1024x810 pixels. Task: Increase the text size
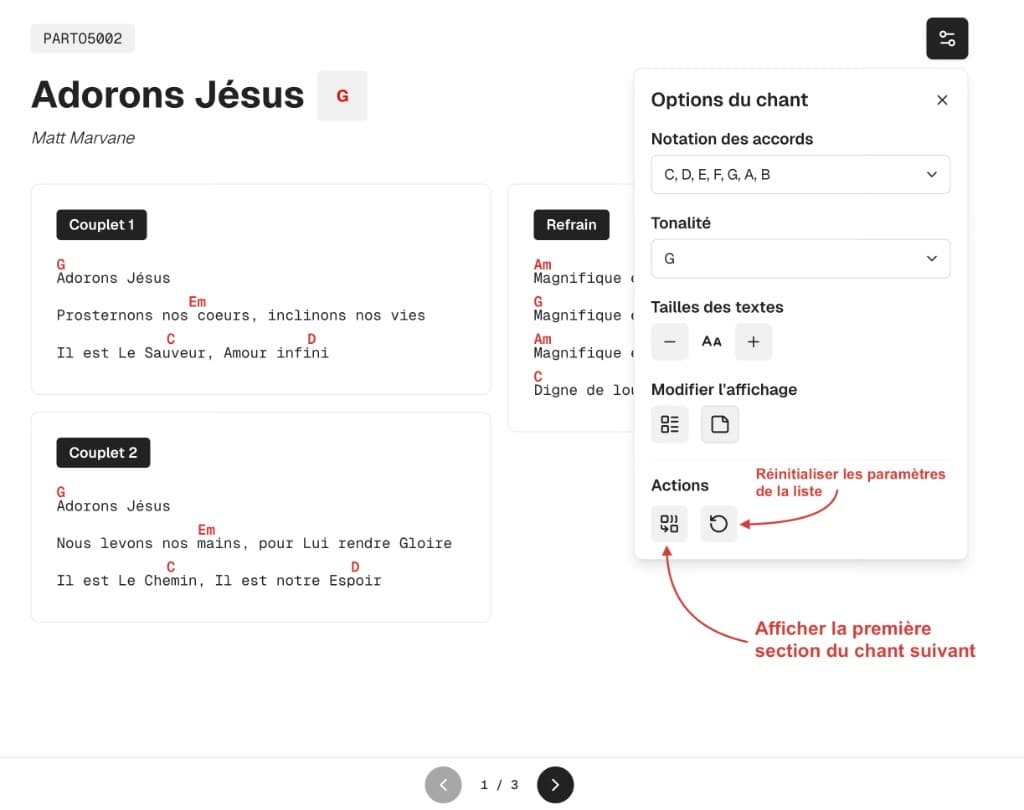tap(753, 341)
